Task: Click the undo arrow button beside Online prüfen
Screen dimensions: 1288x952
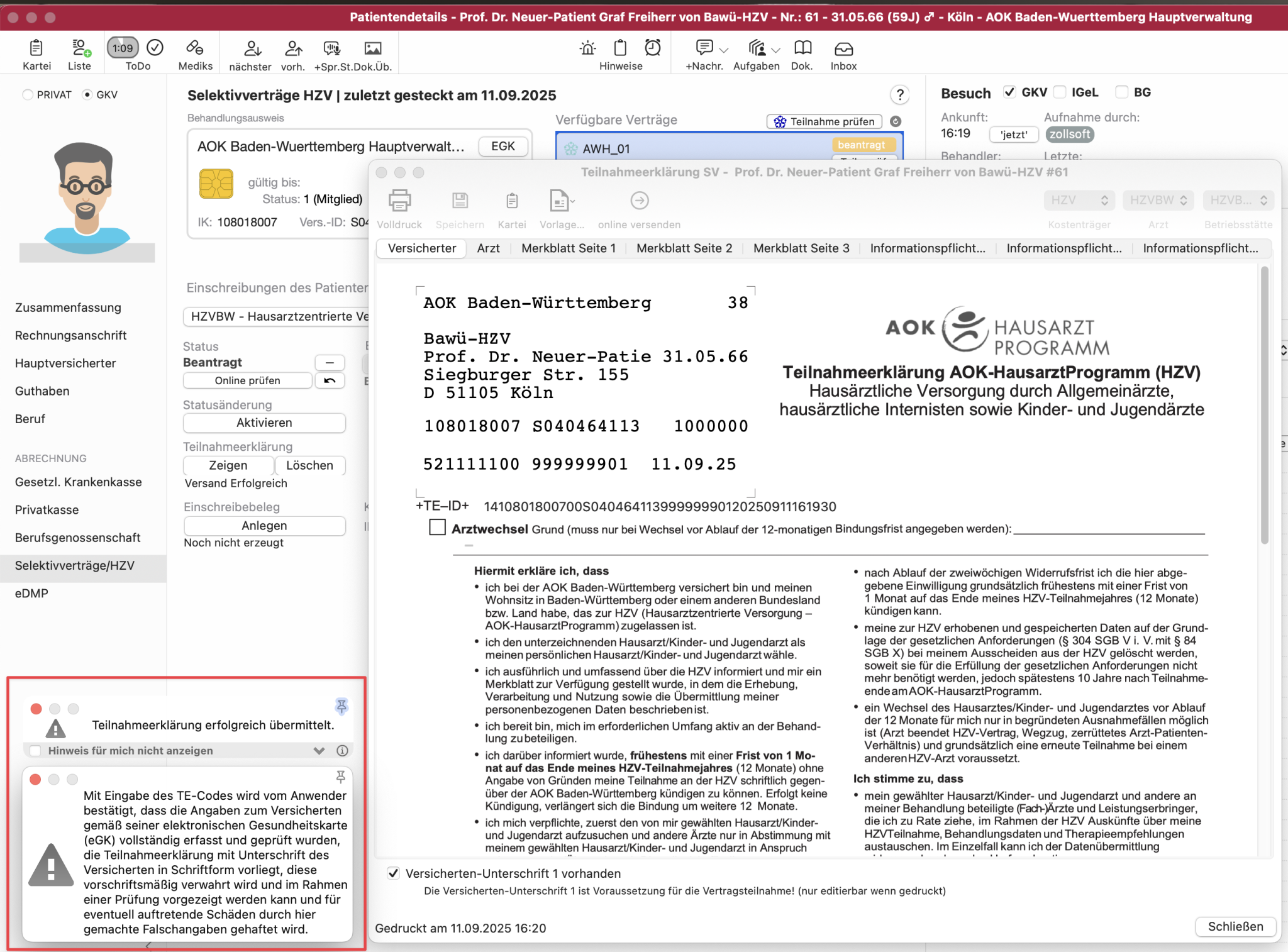Action: pos(330,380)
